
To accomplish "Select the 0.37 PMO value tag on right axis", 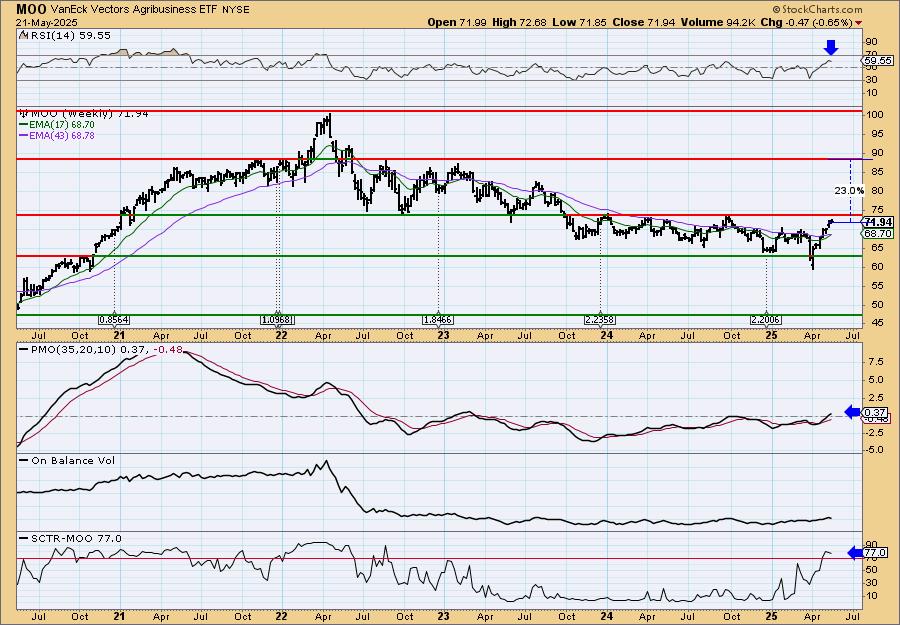I will 875,412.
